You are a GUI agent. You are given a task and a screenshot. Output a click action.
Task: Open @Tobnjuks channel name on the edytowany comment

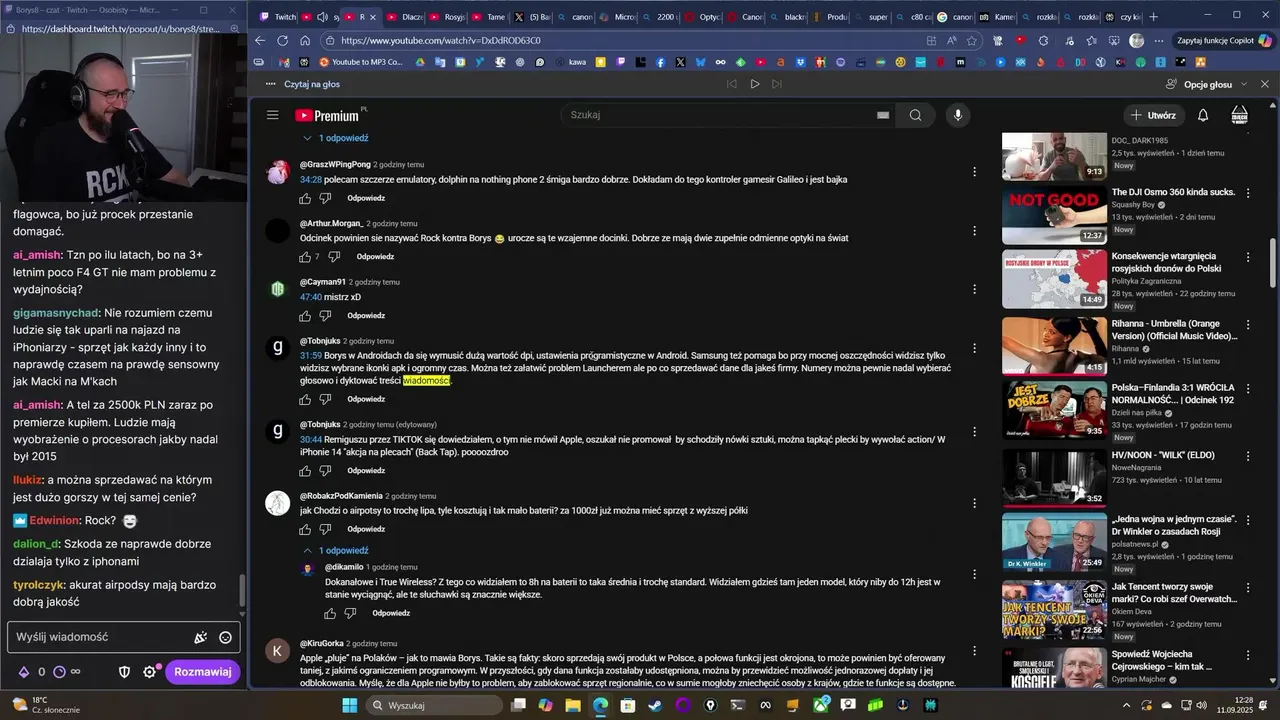[x=320, y=425]
